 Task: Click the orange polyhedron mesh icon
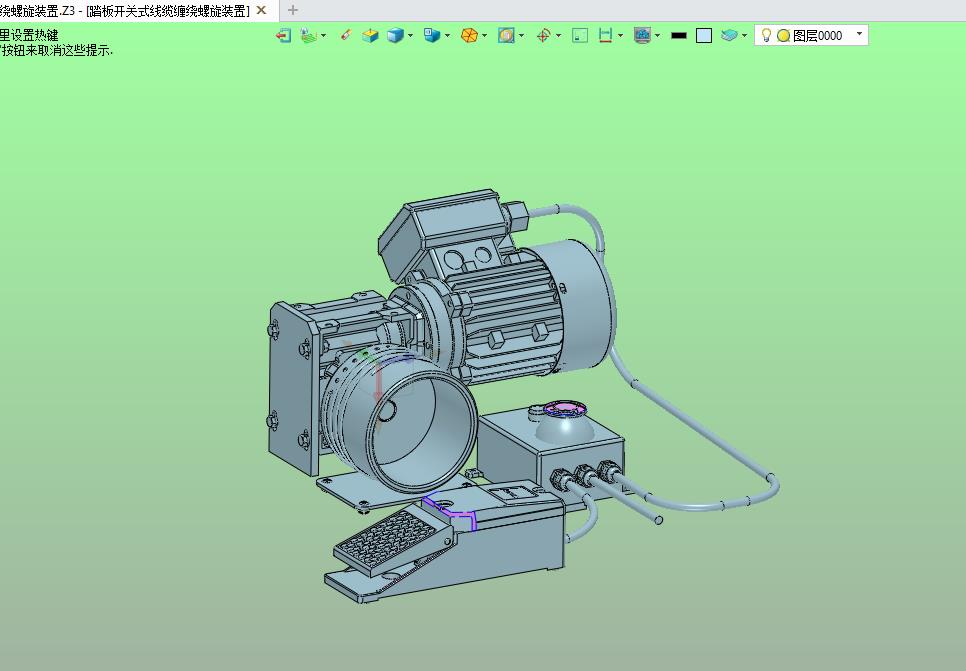point(469,36)
